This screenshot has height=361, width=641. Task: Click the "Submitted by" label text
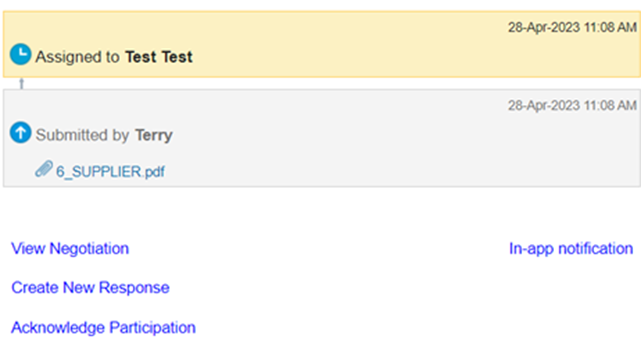click(x=83, y=135)
